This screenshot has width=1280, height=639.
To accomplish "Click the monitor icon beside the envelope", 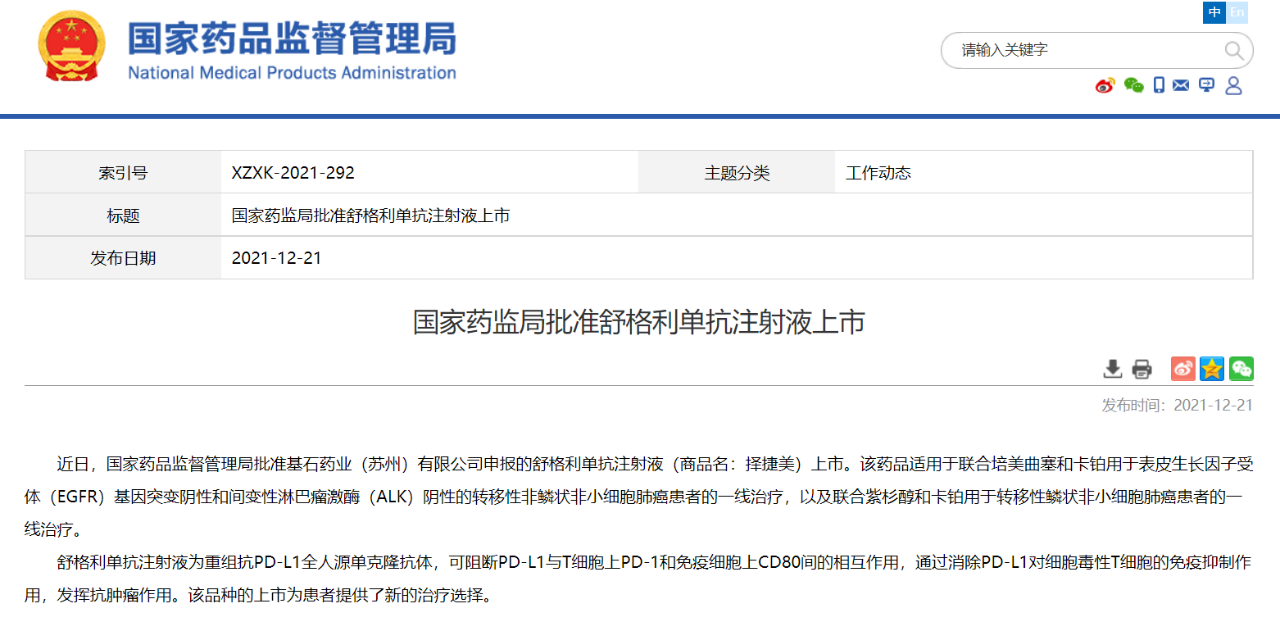I will coord(1207,86).
